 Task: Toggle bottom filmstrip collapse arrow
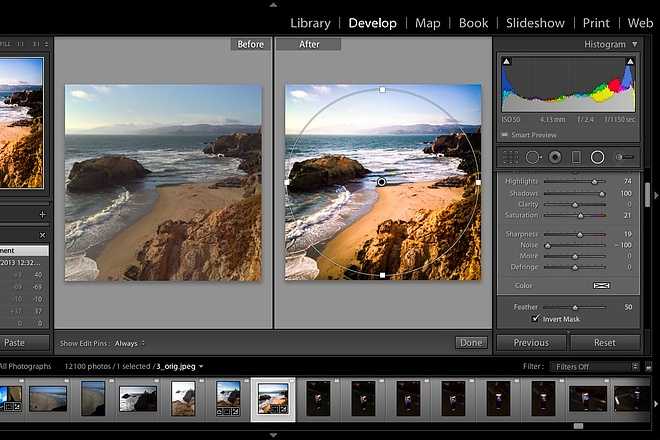coord(273,435)
